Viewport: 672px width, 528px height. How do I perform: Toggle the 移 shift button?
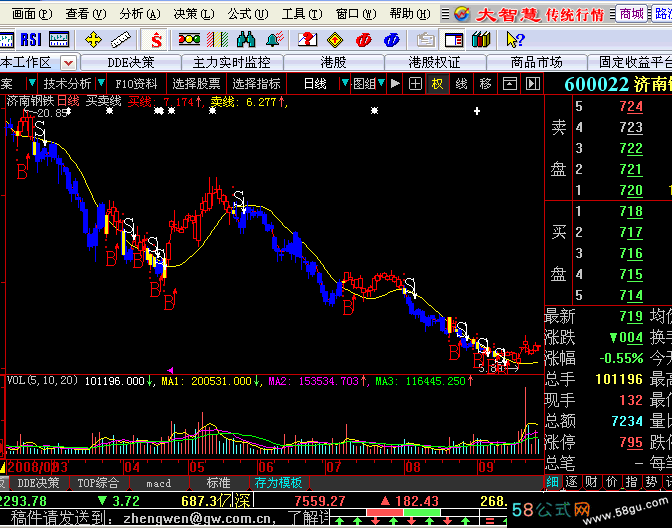point(485,83)
